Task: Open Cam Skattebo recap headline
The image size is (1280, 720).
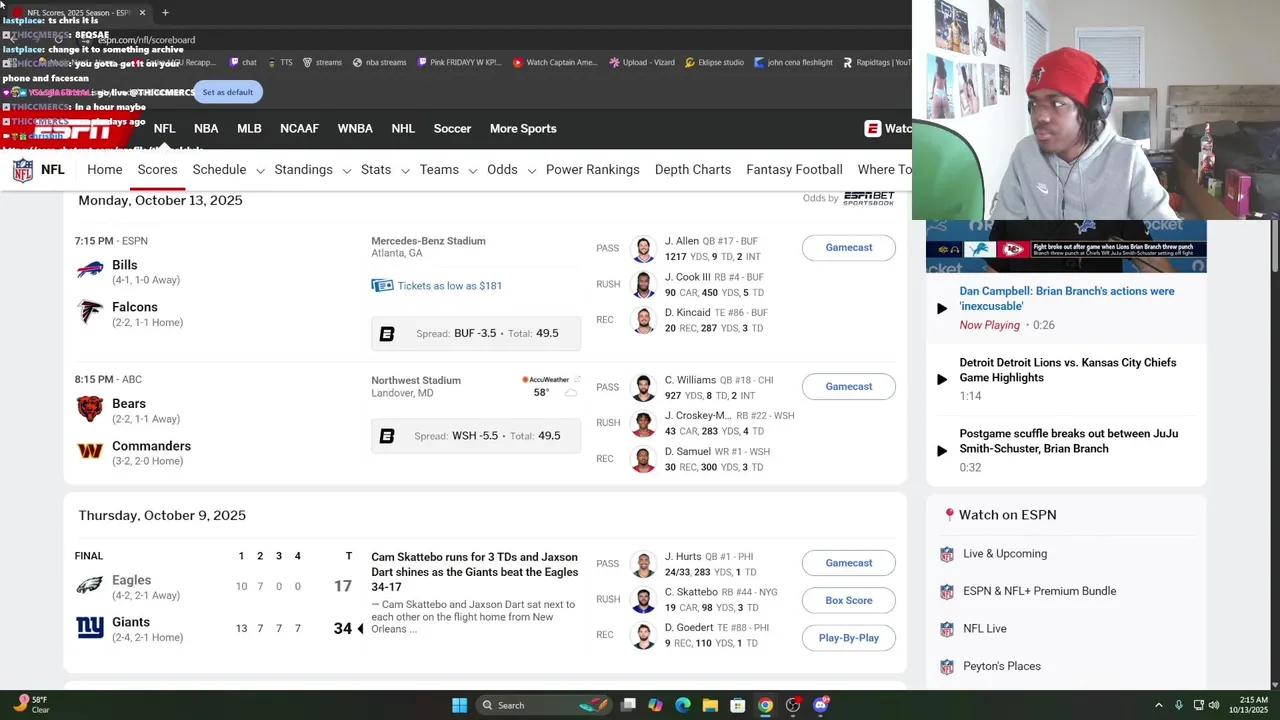Action: [475, 572]
